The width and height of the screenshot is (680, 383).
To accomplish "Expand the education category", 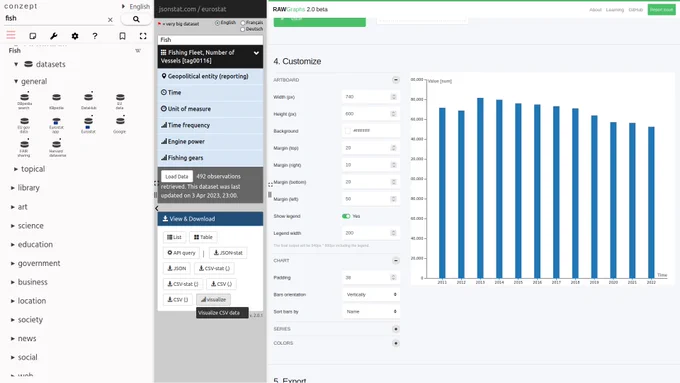I will click(13, 245).
